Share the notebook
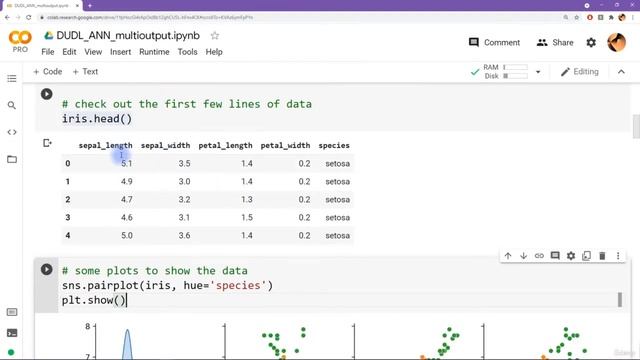Image resolution: width=640 pixels, height=360 pixels. tap(555, 42)
